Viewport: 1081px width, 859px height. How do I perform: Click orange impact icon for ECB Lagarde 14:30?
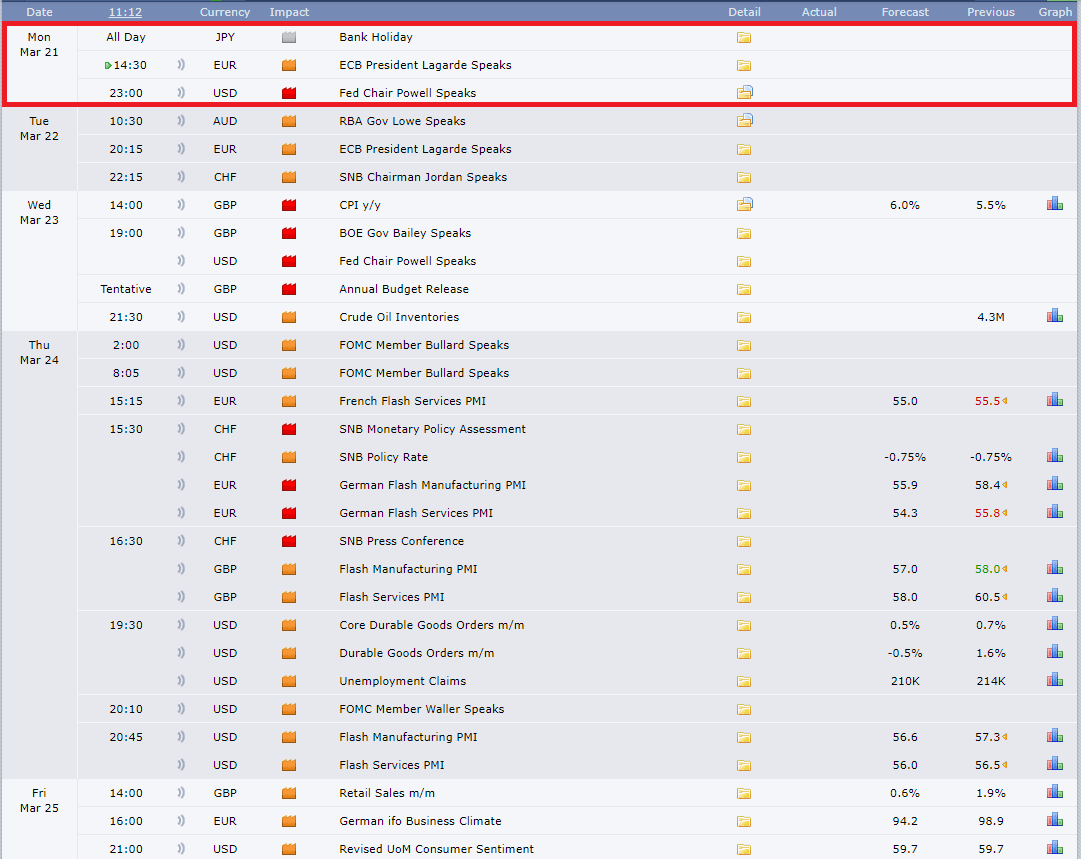coord(289,65)
